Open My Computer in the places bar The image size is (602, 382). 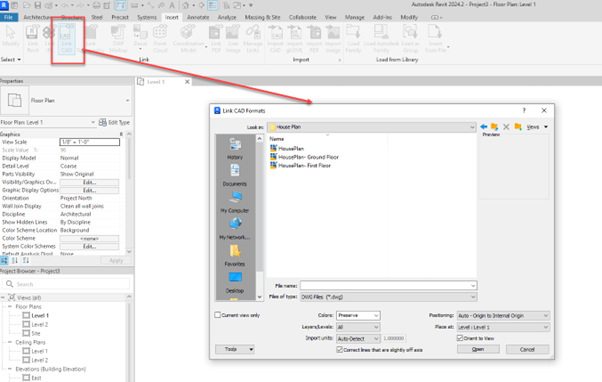pos(235,202)
